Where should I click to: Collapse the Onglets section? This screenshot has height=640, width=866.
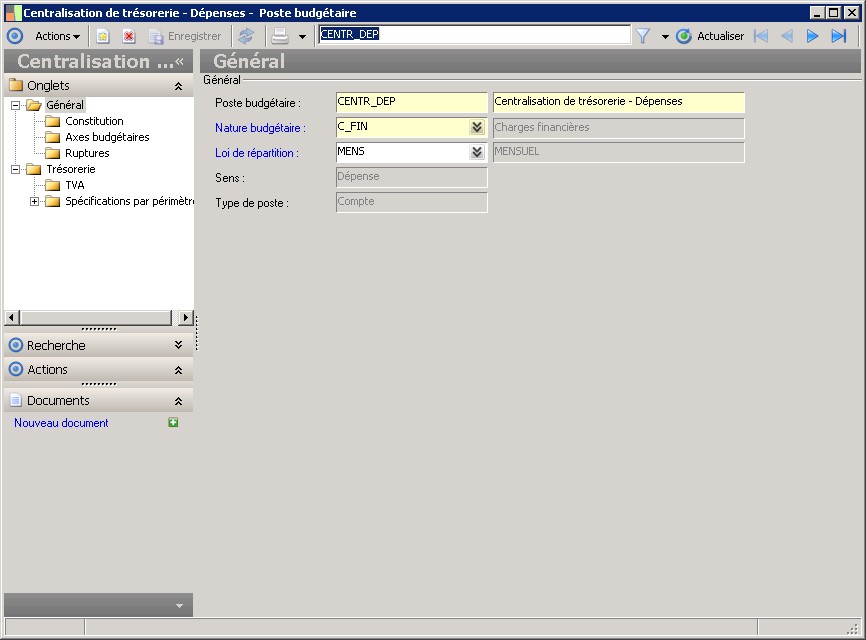(178, 86)
